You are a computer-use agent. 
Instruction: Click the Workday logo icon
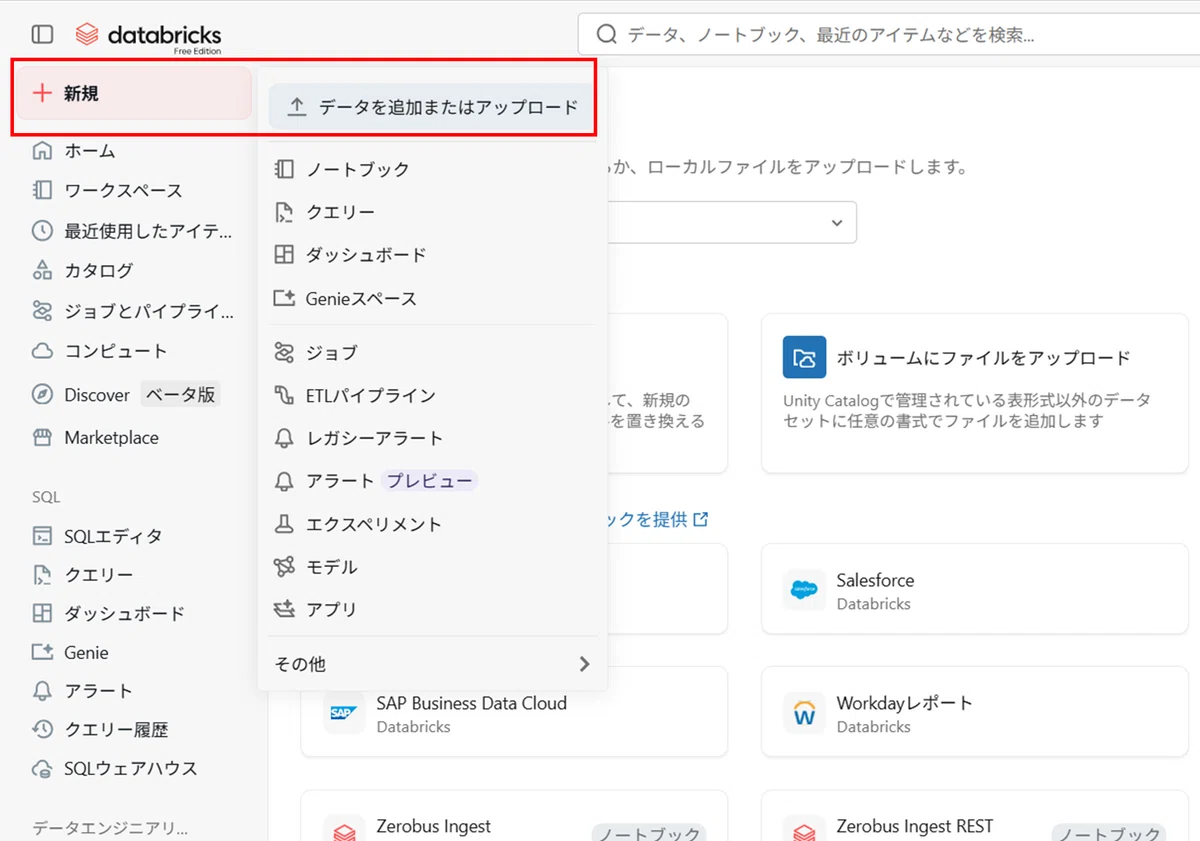[804, 713]
